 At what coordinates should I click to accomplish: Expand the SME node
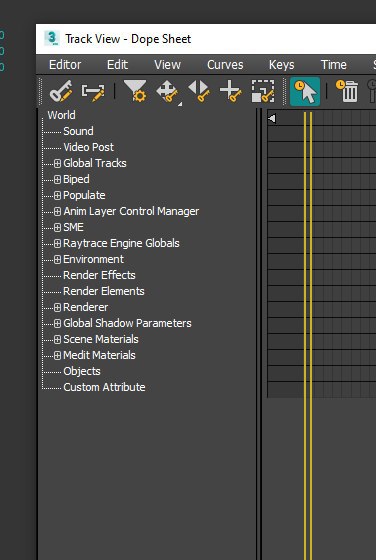57,228
